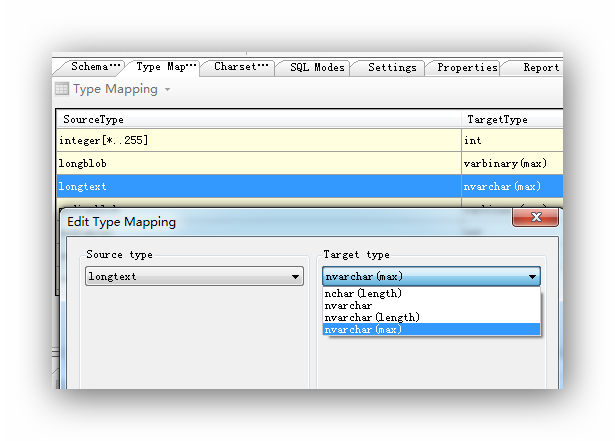Open the Charset tab
This screenshot has height=441, width=615.
[240, 67]
